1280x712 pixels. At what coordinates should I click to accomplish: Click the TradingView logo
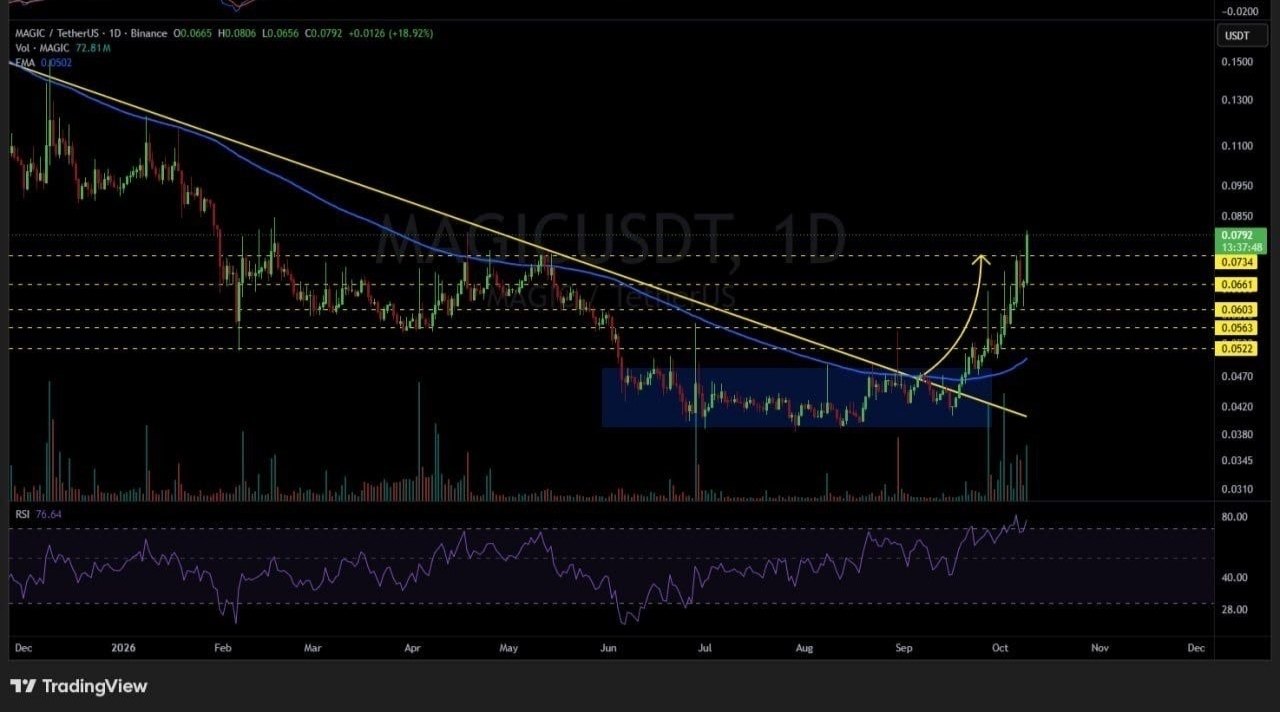(79, 686)
